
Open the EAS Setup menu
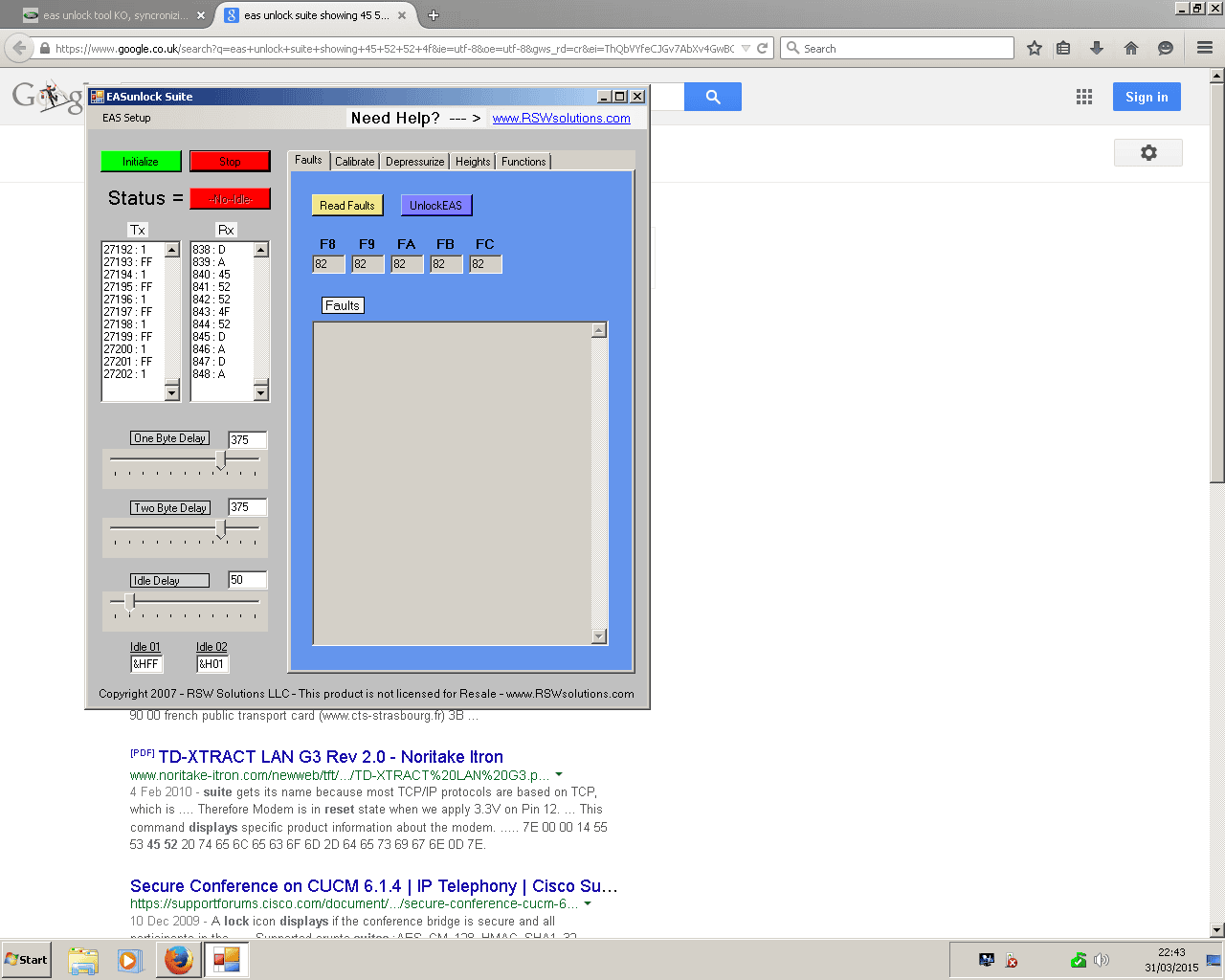pyautogui.click(x=126, y=118)
